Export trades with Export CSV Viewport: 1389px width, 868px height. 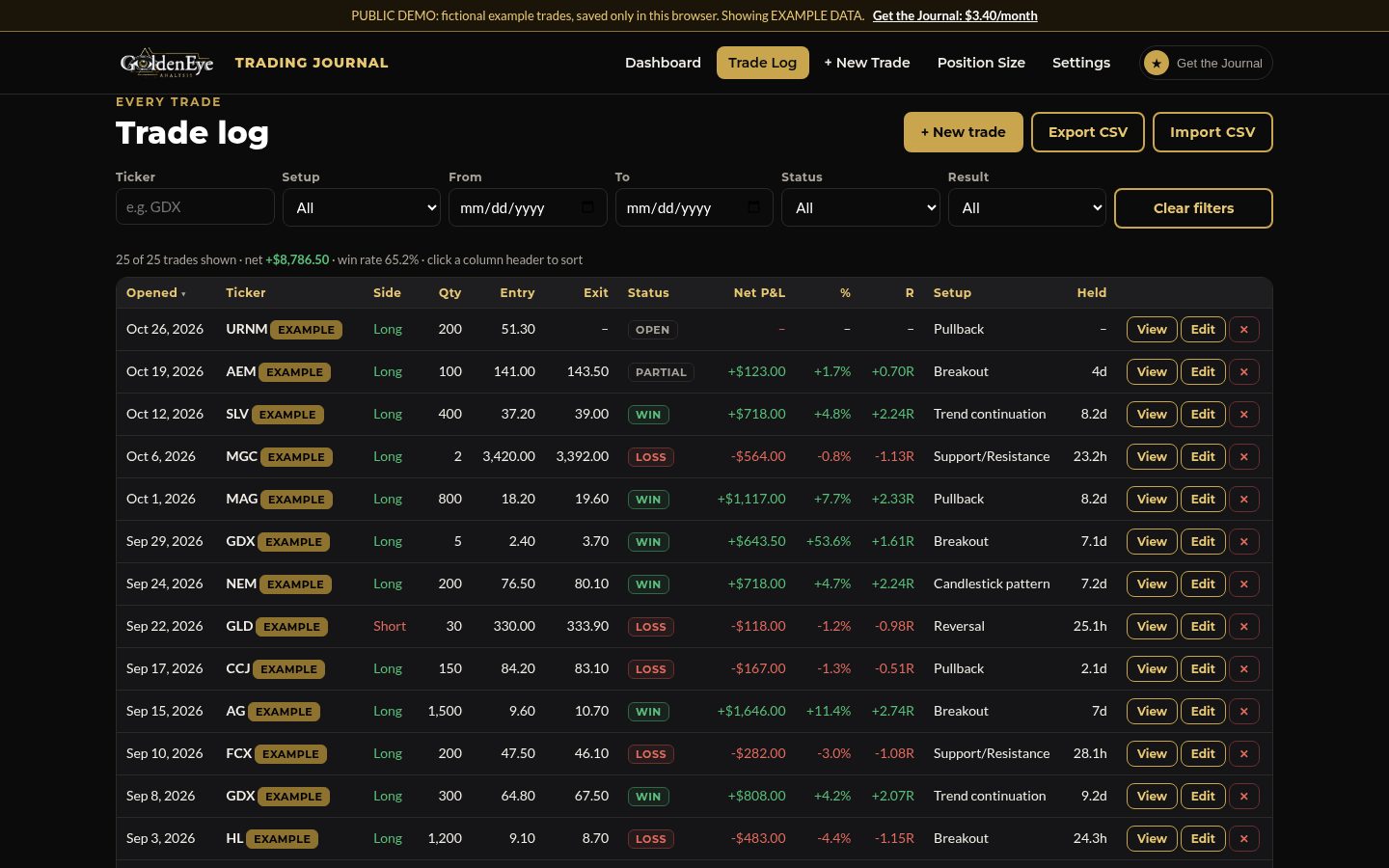[1088, 132]
